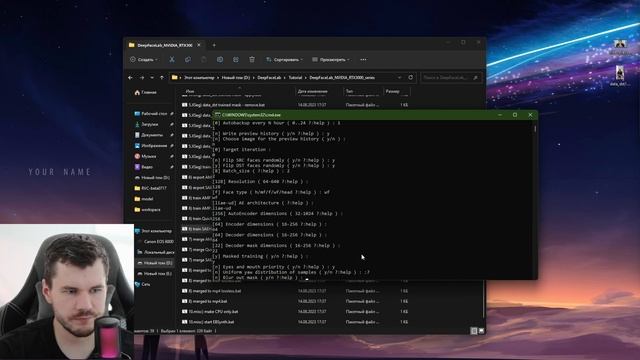
Task: Open Загрузки (Downloads) in the sidebar
Action: coord(147,124)
